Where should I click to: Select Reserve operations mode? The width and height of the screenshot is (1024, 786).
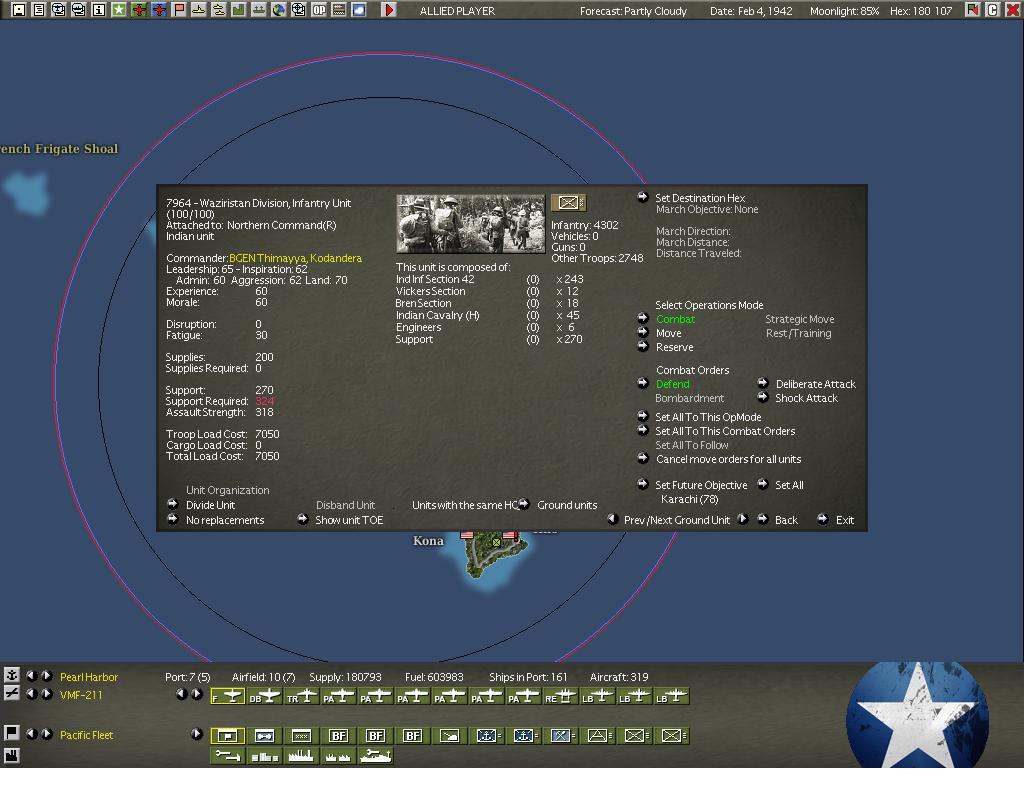[675, 347]
